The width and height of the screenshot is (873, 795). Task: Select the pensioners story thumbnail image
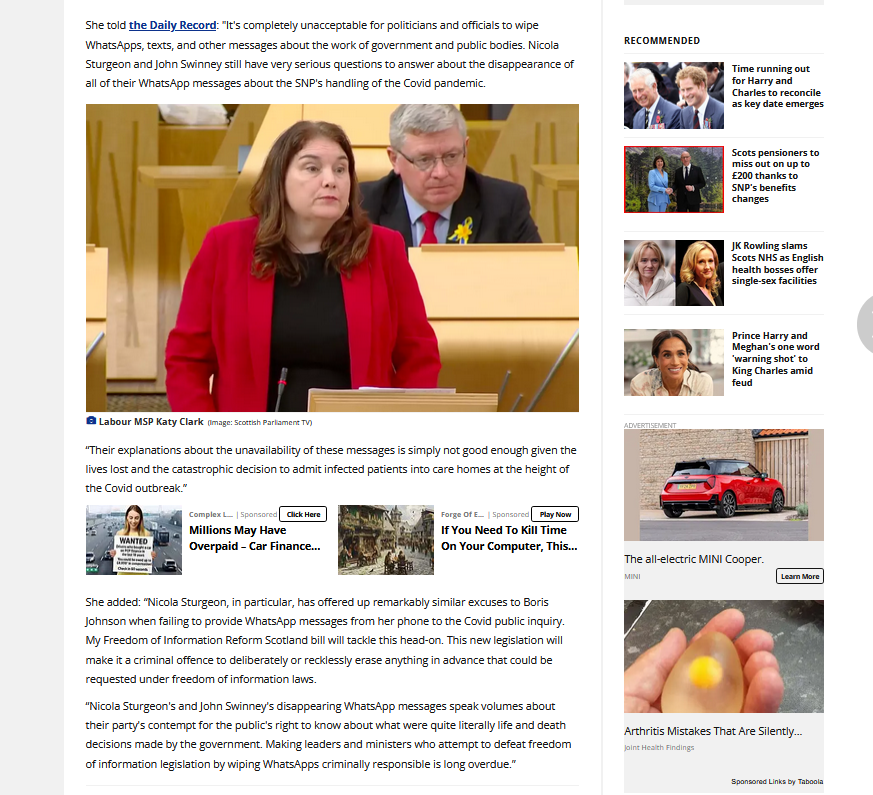click(674, 179)
